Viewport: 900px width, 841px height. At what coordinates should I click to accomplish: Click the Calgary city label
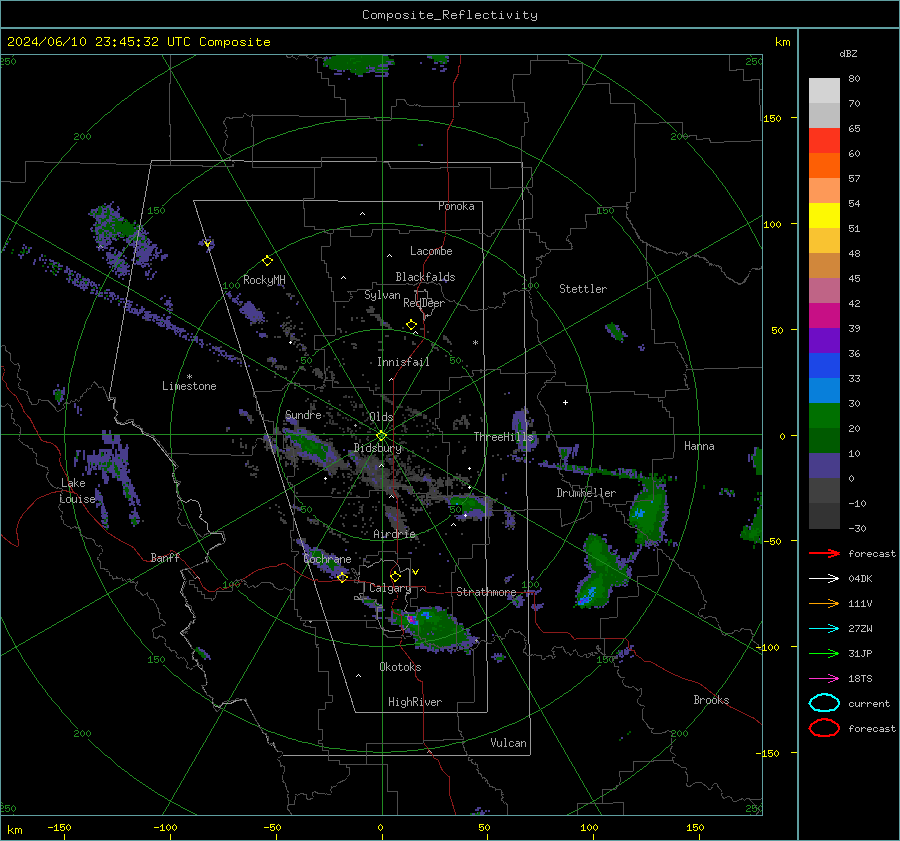(x=390, y=588)
